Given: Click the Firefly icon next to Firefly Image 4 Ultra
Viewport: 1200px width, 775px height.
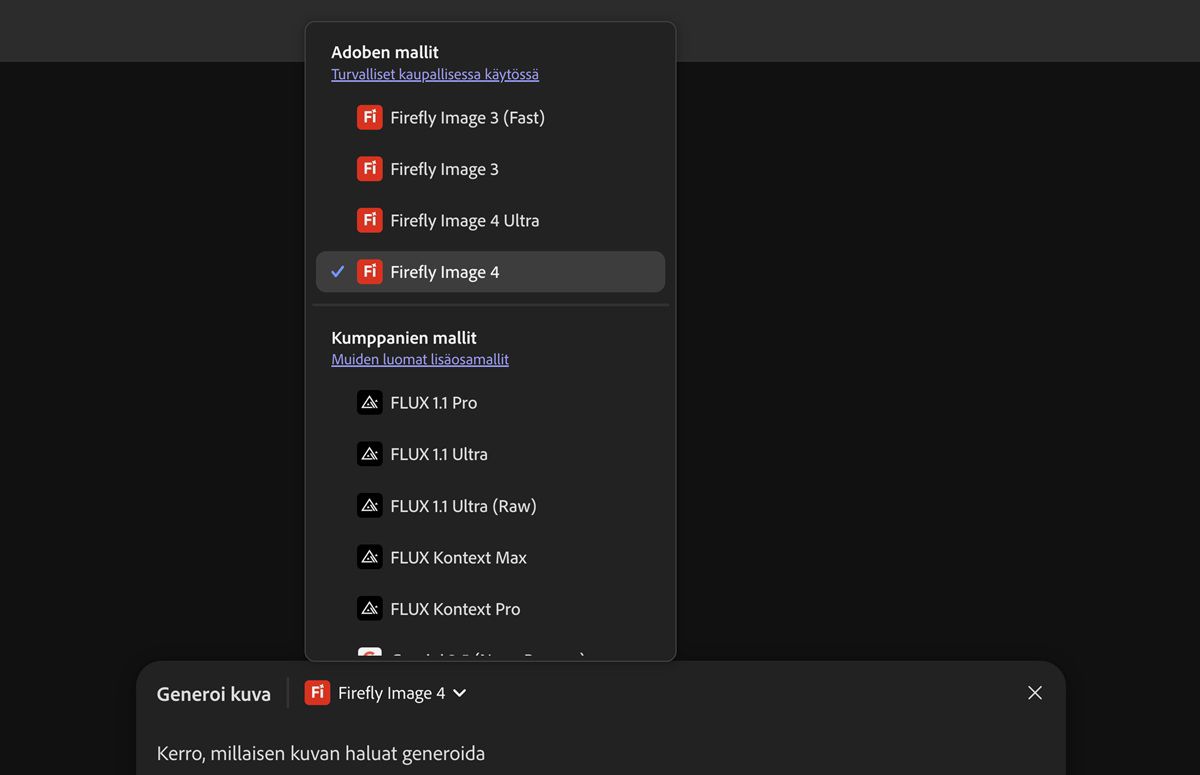Looking at the screenshot, I should point(370,220).
